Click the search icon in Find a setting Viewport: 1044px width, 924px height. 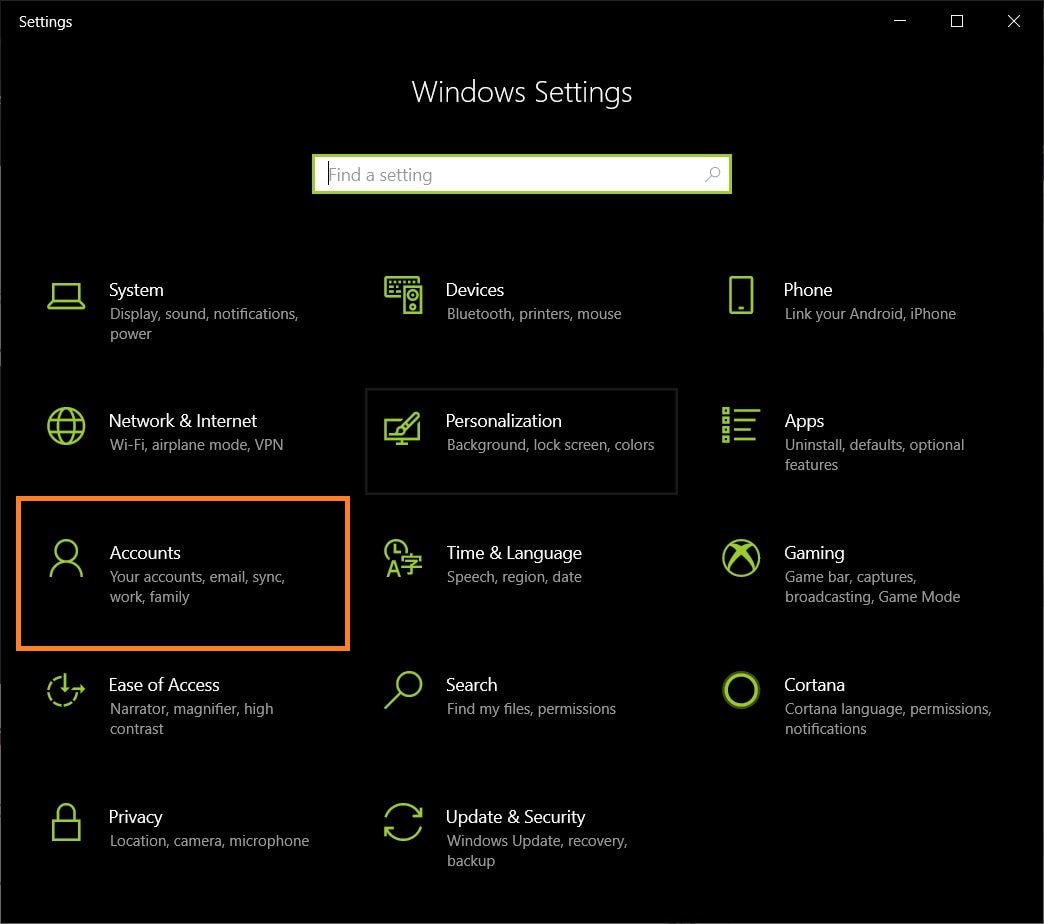[712, 174]
